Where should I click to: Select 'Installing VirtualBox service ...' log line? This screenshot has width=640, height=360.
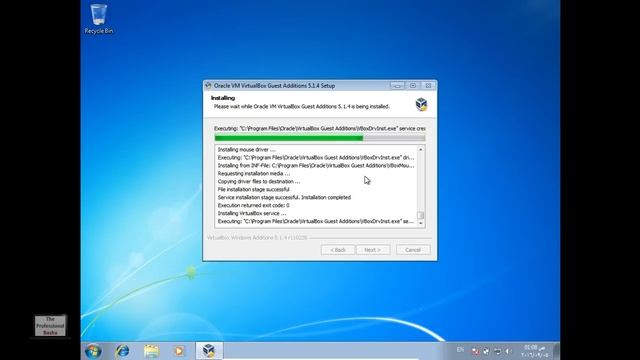click(x=252, y=213)
